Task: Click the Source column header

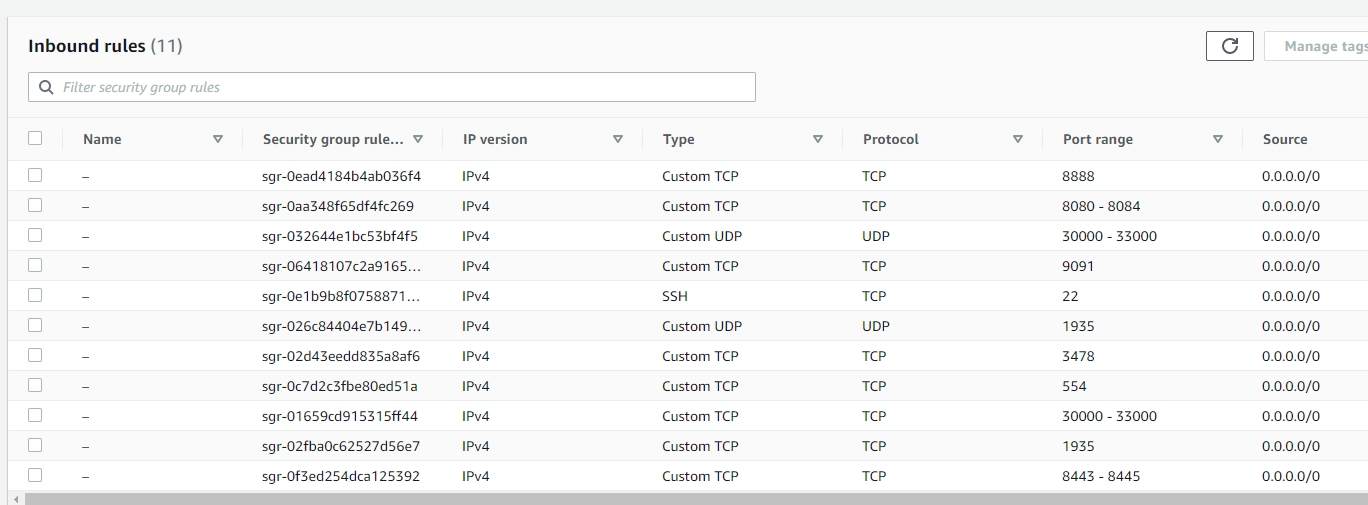Action: [1285, 139]
